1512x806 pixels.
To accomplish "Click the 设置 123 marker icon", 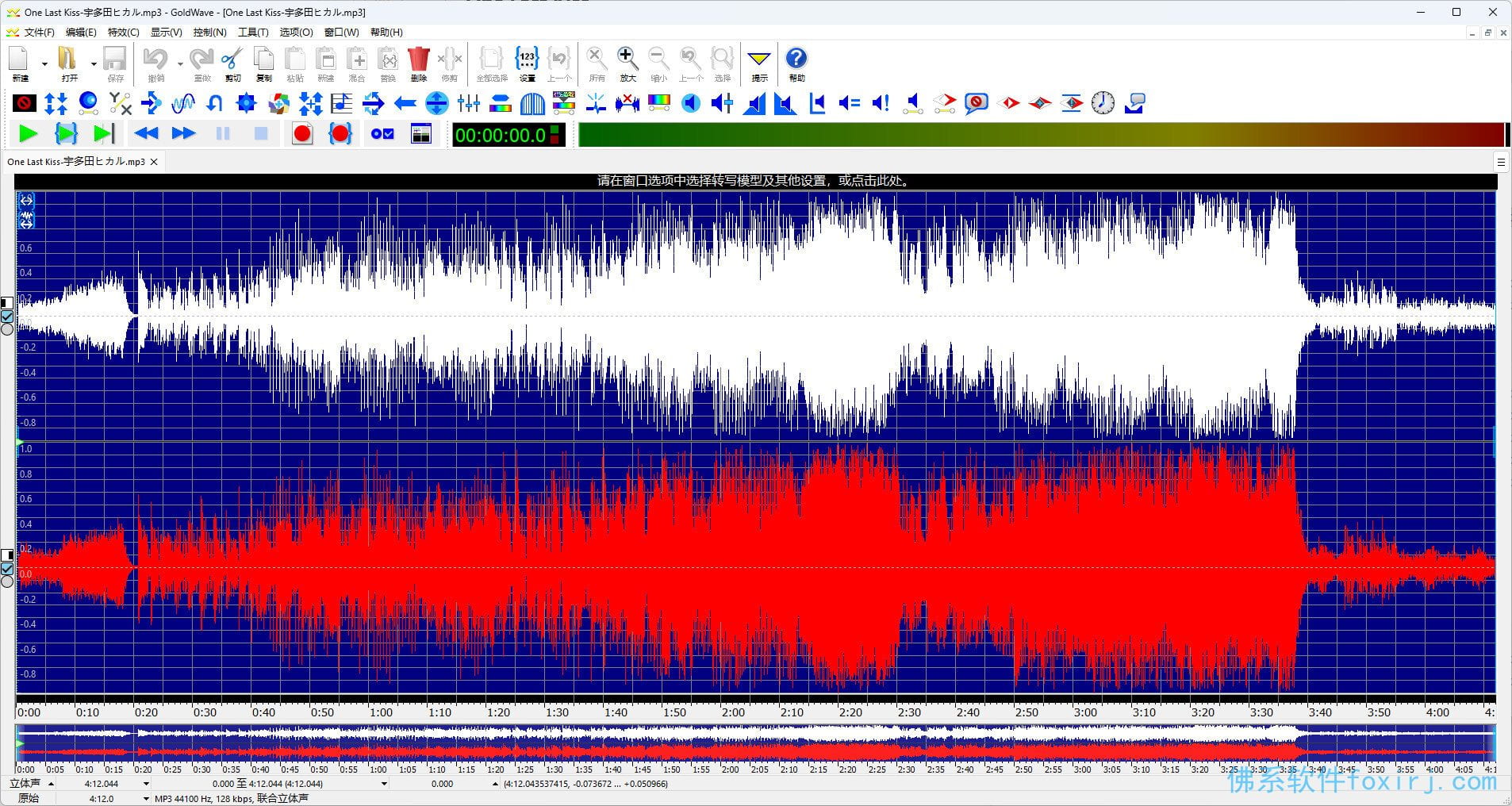I will [527, 63].
